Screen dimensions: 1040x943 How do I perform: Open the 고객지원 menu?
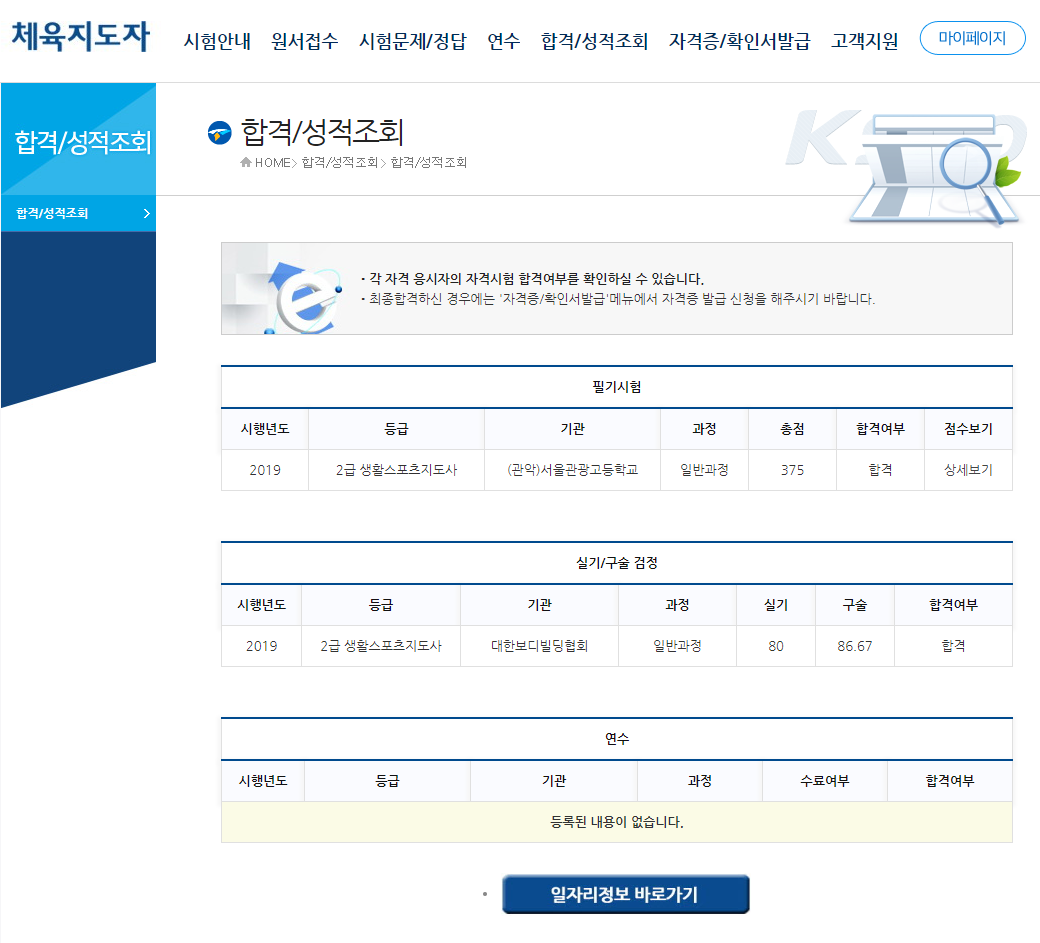(x=862, y=41)
